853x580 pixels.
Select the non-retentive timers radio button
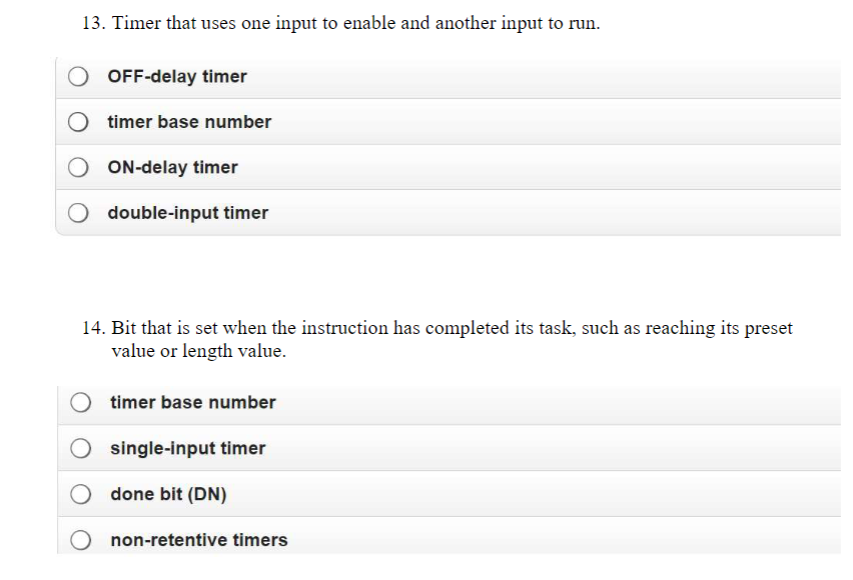[x=80, y=539]
